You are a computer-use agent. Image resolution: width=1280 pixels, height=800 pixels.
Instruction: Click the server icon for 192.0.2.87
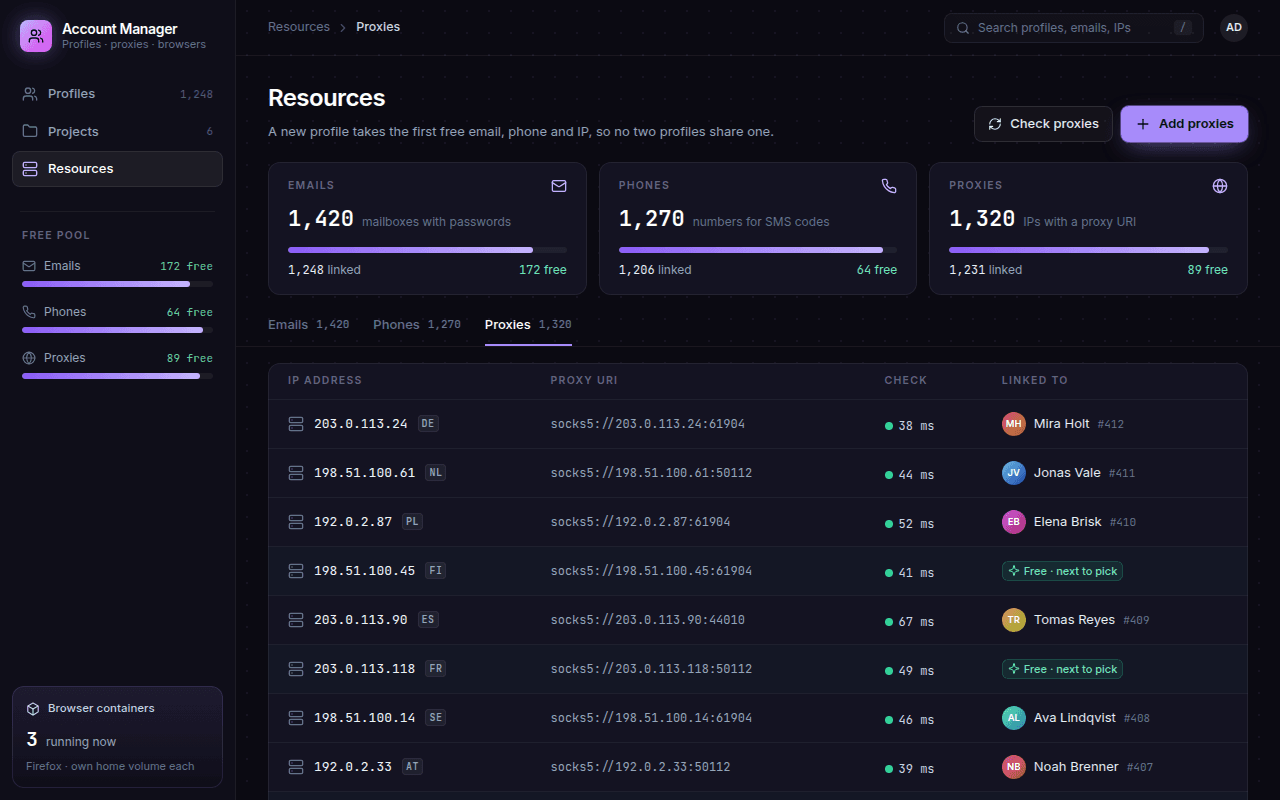tap(296, 522)
